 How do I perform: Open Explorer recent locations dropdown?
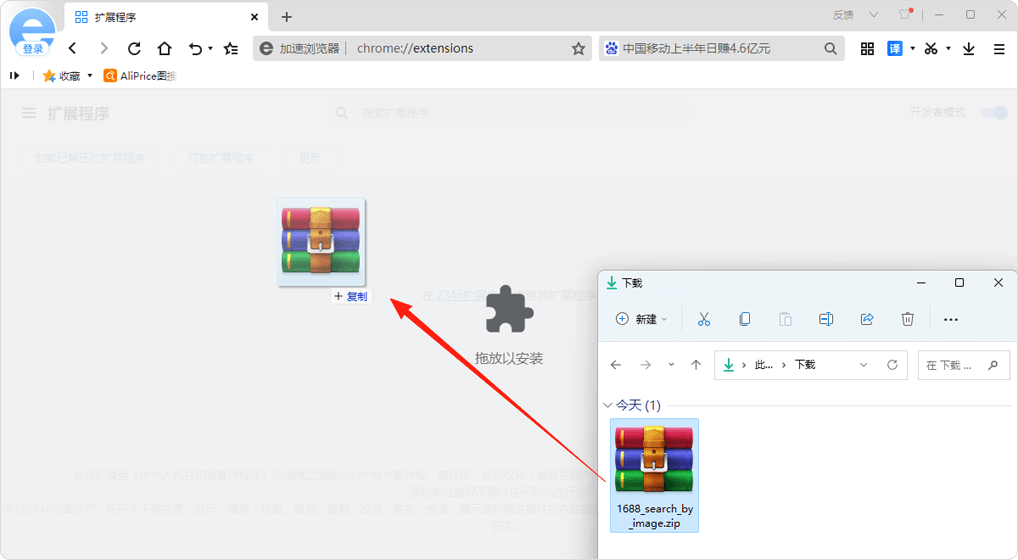click(x=671, y=365)
